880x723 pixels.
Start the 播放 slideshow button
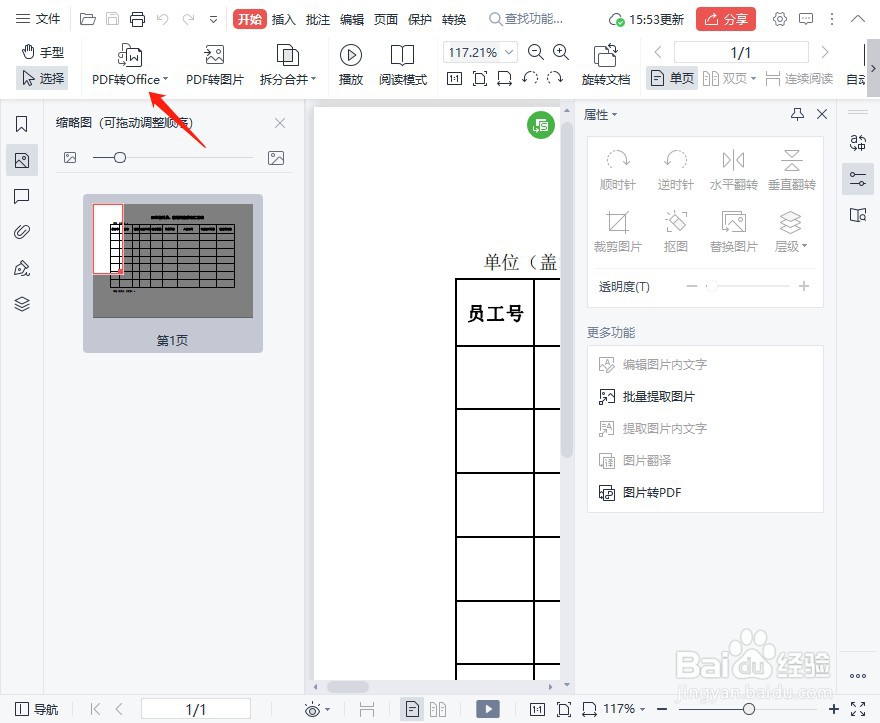coord(351,65)
